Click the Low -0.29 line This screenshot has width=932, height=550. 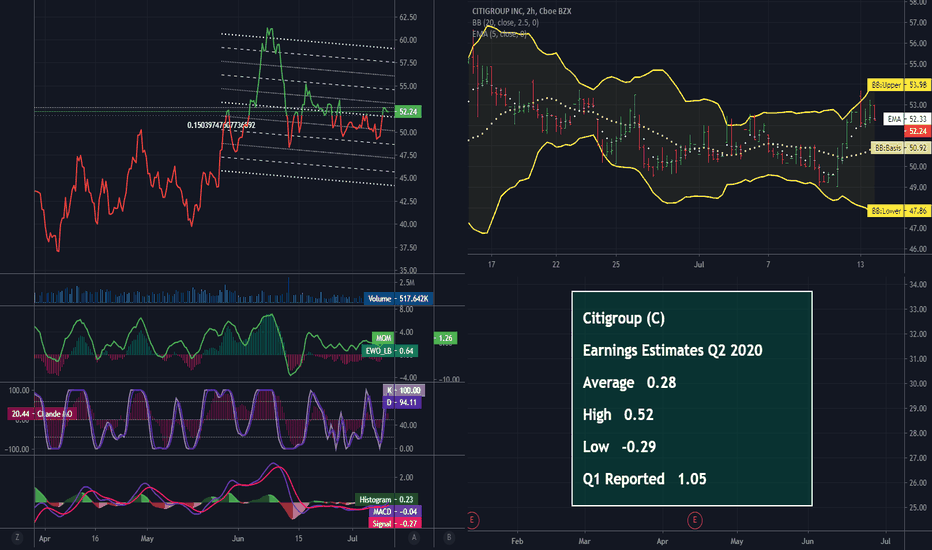coord(619,447)
